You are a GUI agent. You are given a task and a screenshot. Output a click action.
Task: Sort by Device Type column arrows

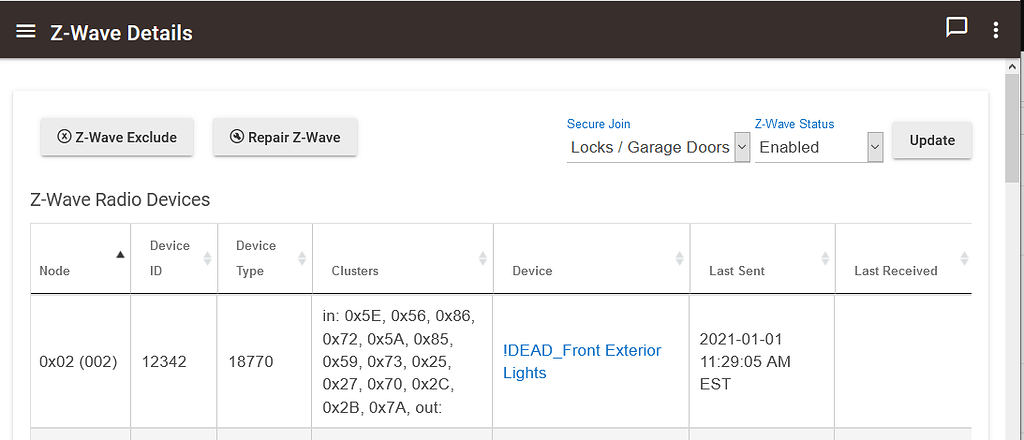[302, 258]
